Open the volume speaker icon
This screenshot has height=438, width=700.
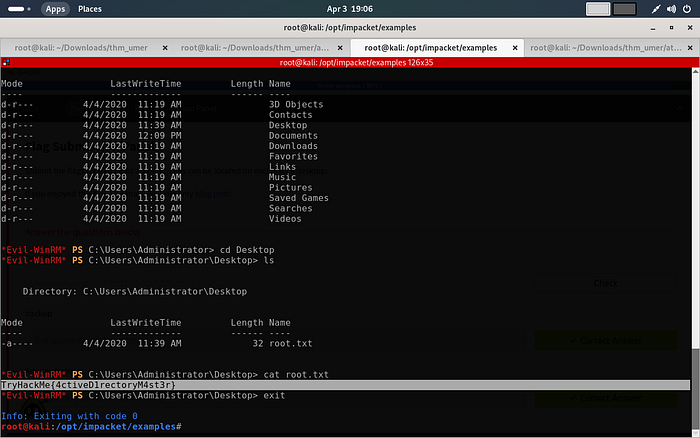click(671, 9)
